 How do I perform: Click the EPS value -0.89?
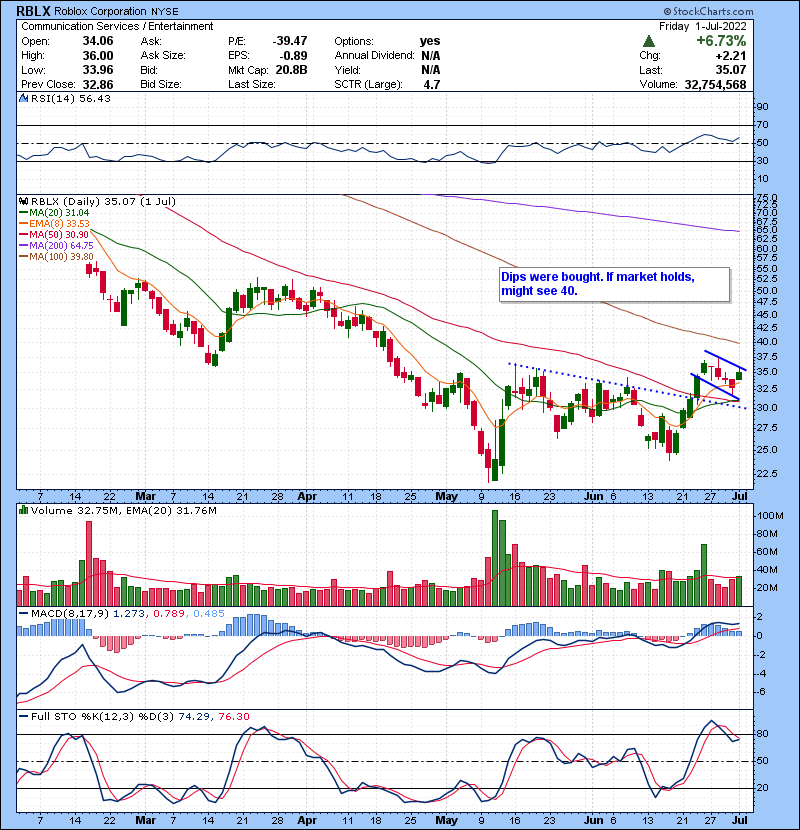[x=294, y=56]
